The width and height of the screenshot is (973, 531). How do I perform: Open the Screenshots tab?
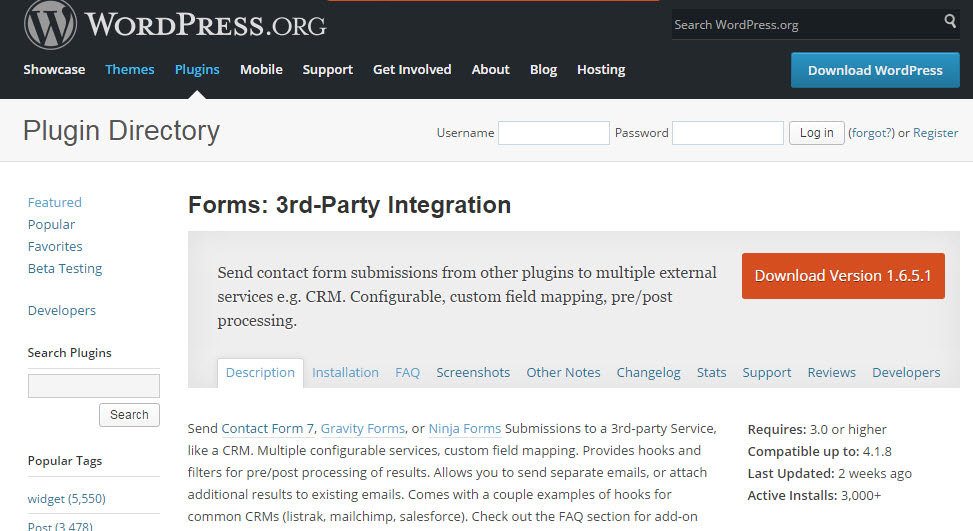pyautogui.click(x=473, y=373)
